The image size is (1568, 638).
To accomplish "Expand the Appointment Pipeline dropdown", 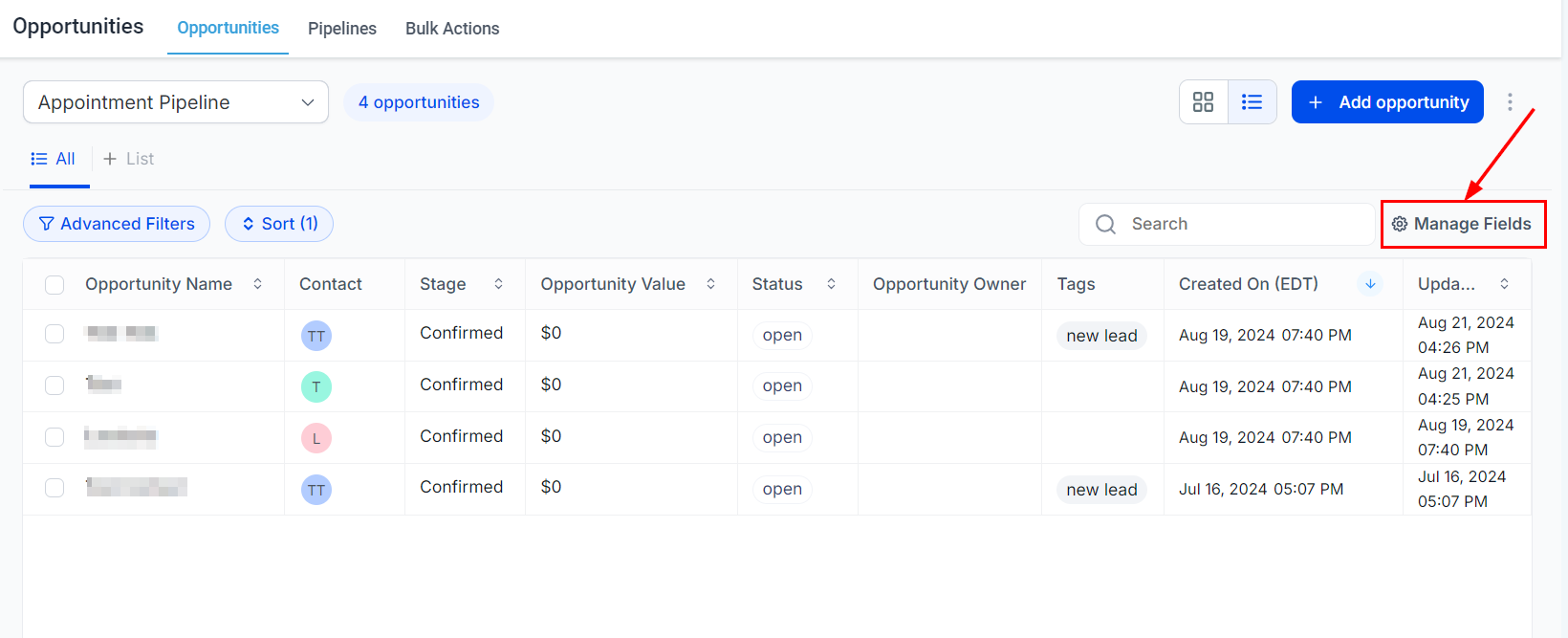I will (x=176, y=102).
